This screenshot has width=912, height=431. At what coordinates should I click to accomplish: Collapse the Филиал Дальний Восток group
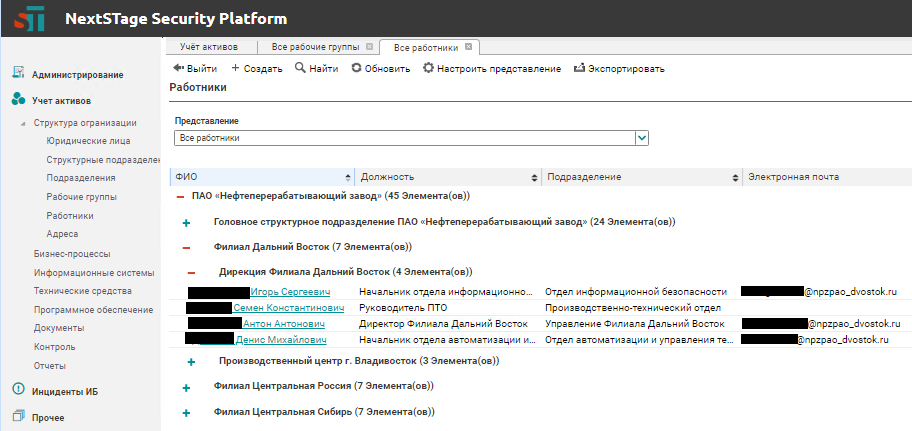pos(186,247)
